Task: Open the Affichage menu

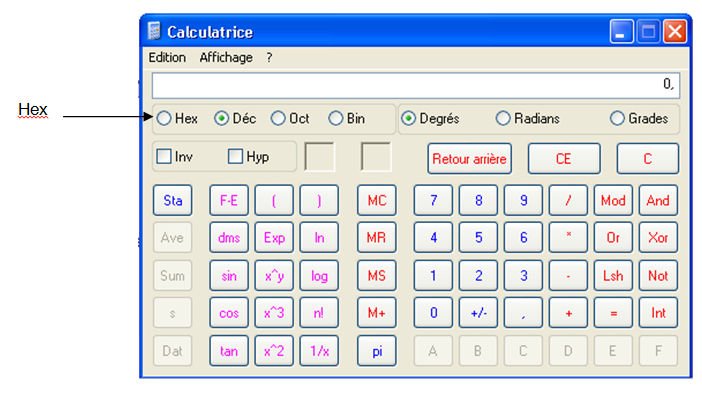Action: (x=226, y=57)
